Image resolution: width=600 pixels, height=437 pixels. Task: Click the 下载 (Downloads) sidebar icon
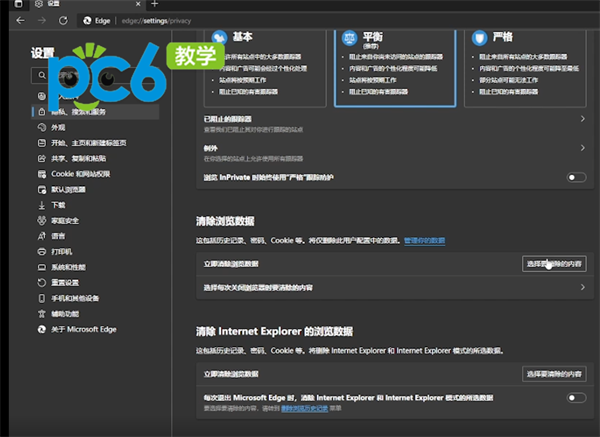point(40,205)
